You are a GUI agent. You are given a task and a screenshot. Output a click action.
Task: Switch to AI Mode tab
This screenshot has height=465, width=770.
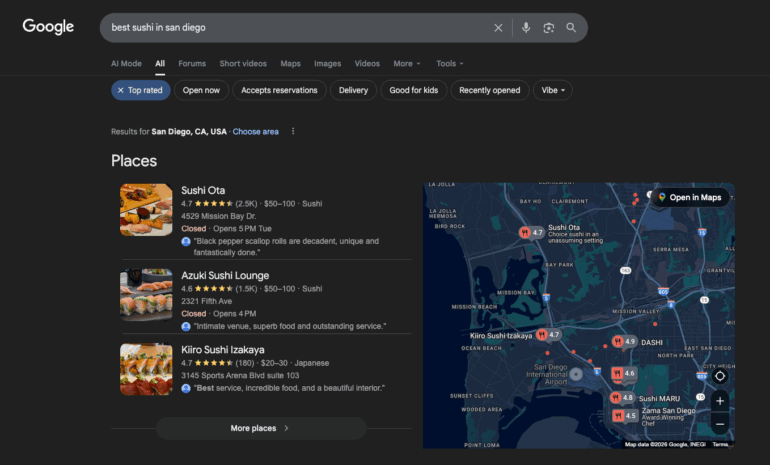pyautogui.click(x=126, y=63)
